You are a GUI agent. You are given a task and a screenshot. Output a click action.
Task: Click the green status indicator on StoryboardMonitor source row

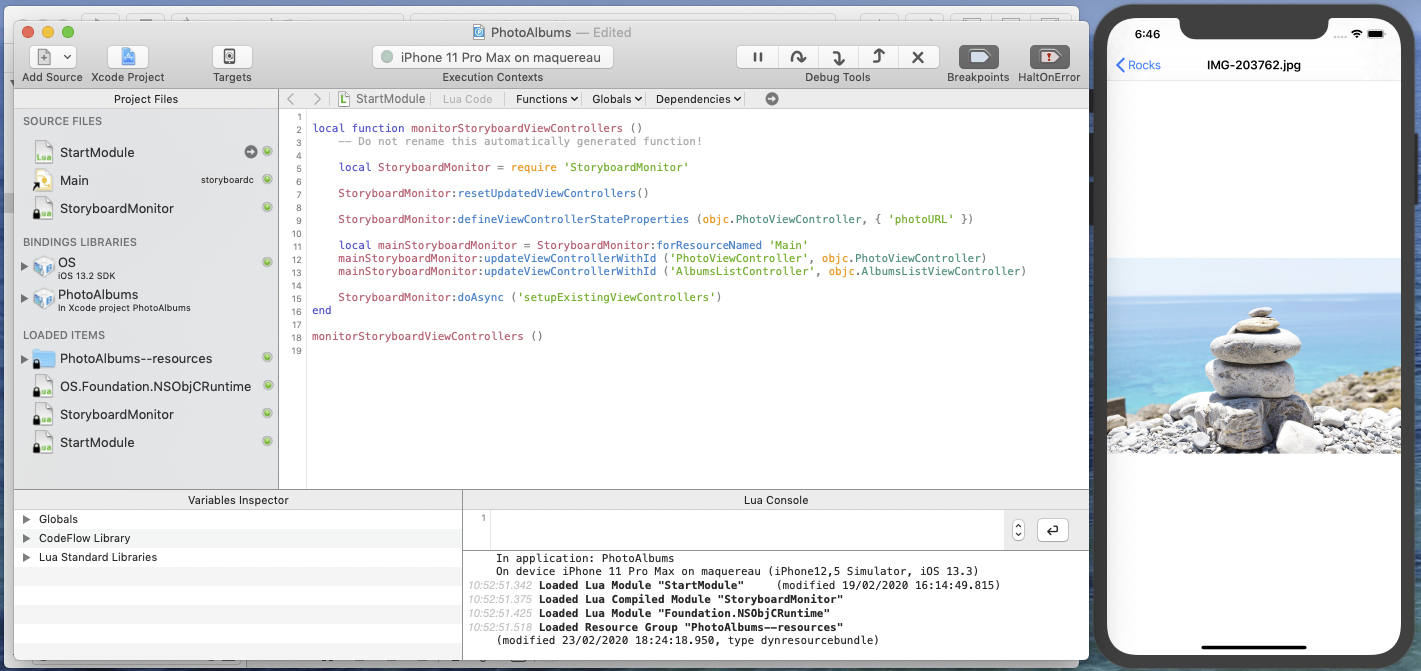267,207
